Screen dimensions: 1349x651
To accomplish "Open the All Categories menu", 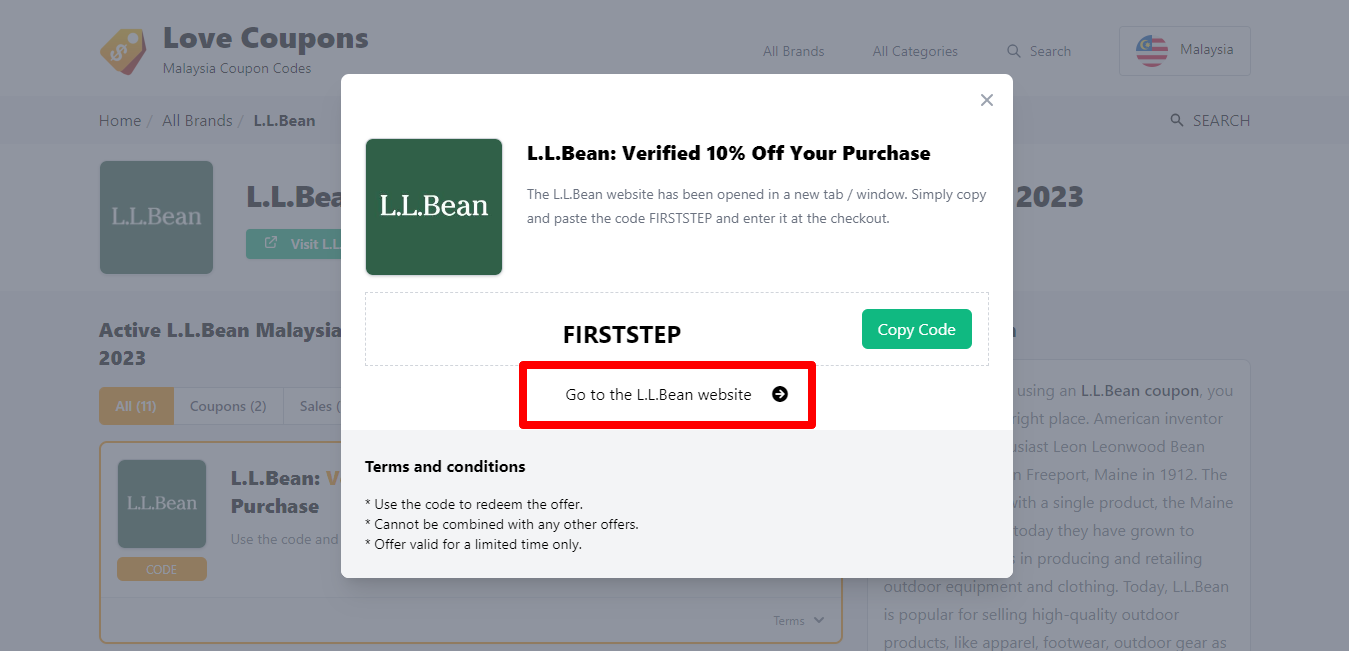I will click(914, 51).
